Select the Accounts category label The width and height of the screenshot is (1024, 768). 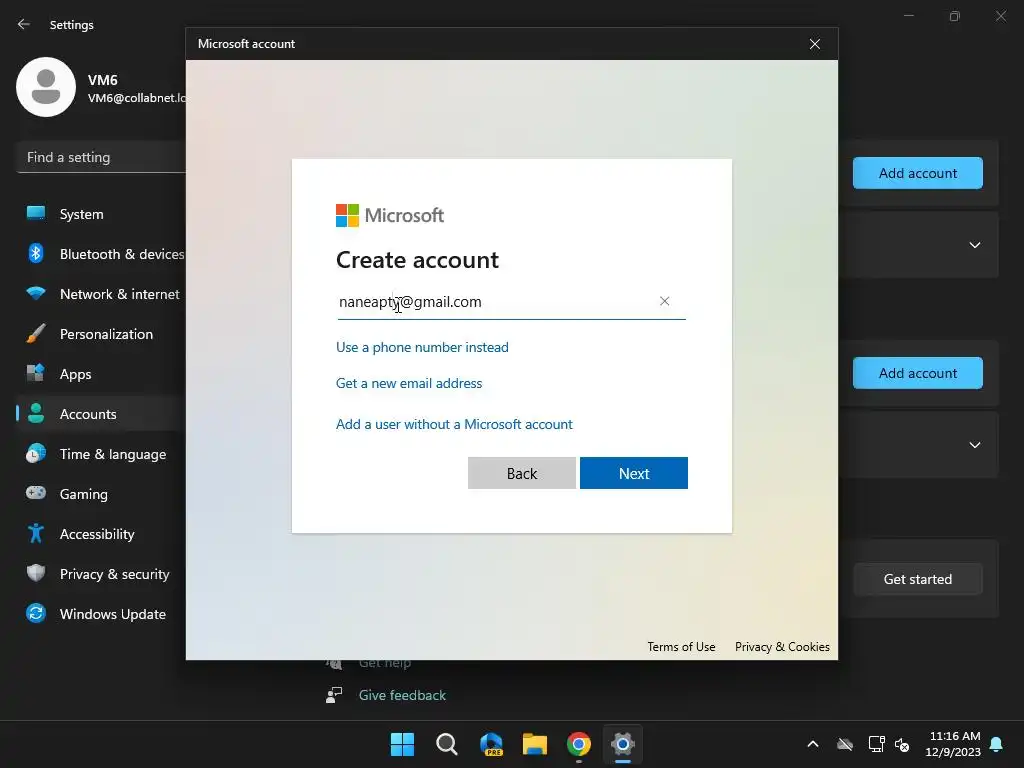click(x=88, y=414)
